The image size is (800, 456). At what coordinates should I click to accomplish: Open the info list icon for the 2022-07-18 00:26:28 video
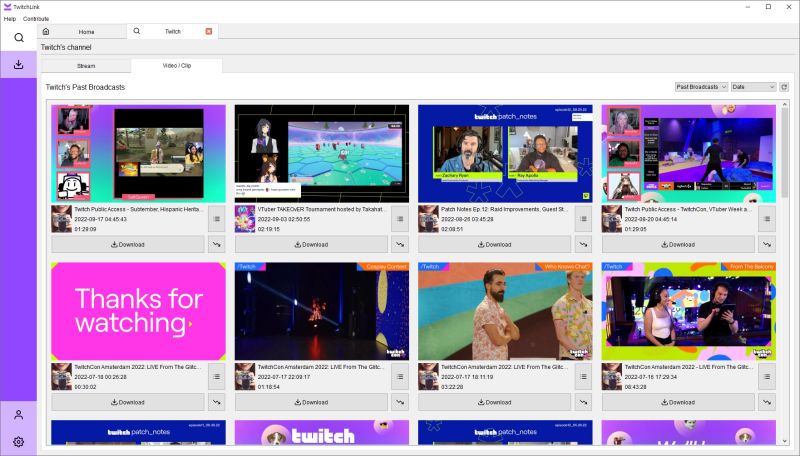(x=217, y=376)
